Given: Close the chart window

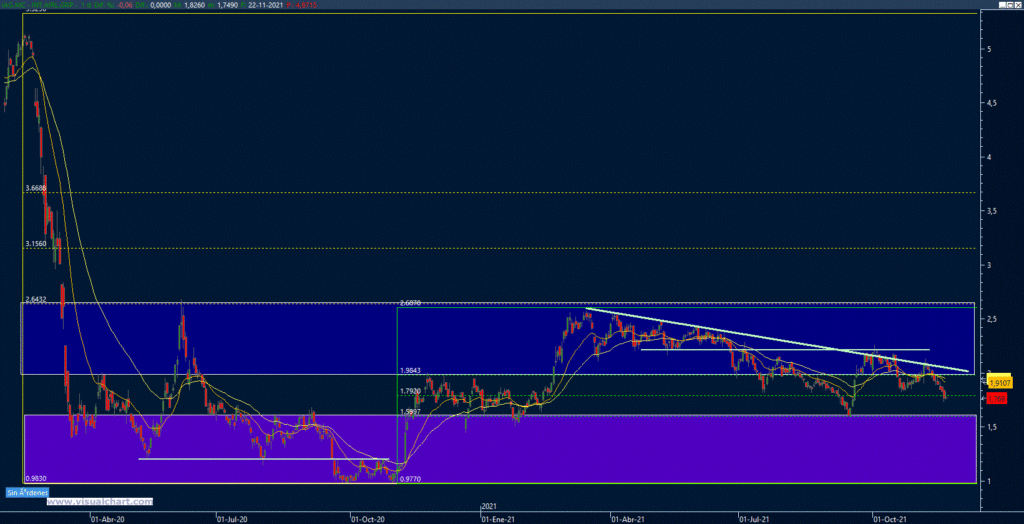Looking at the screenshot, I should coord(1018,5).
